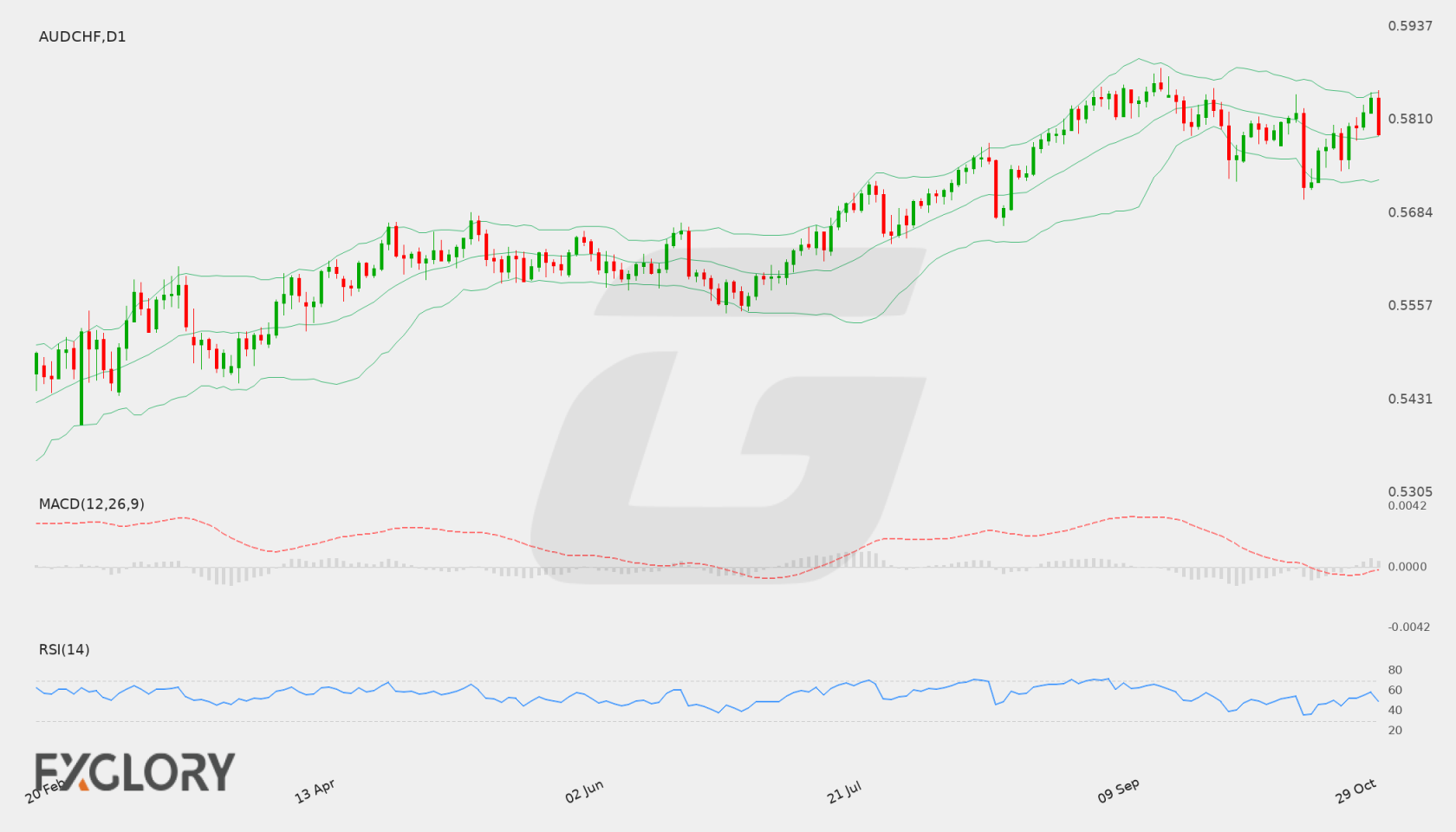Select the MACD(12,26,9) indicator label
This screenshot has width=1456, height=832.
click(92, 504)
